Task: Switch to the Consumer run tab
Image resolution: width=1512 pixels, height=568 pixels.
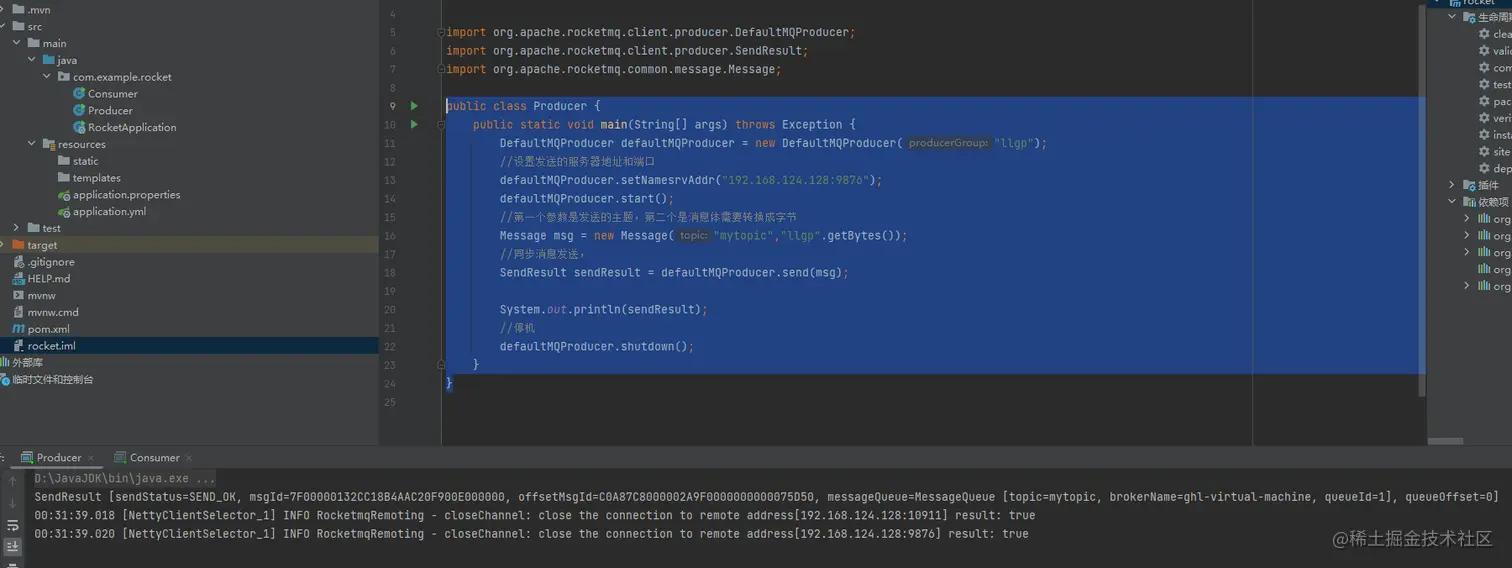Action: tap(154, 458)
